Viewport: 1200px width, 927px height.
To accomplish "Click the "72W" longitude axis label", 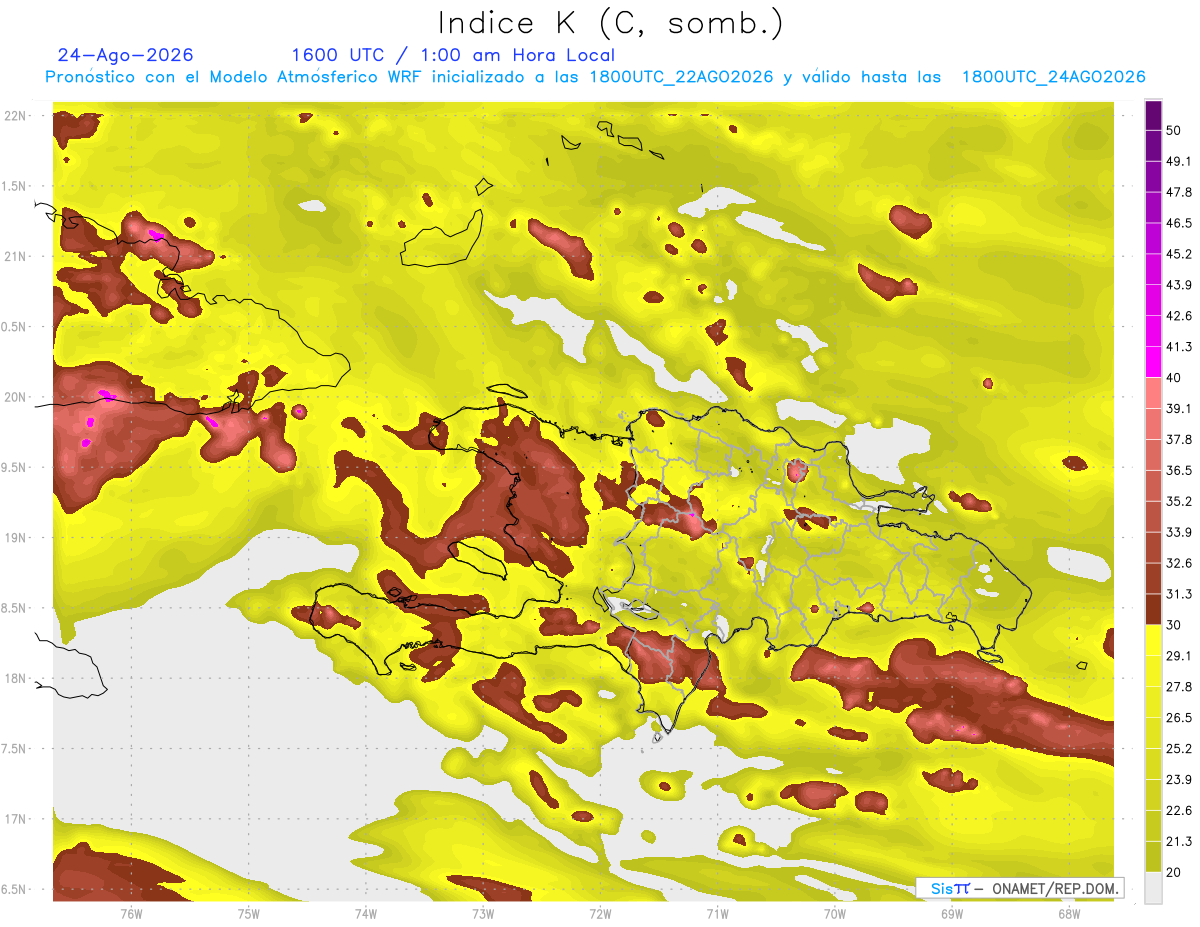I will click(x=600, y=913).
